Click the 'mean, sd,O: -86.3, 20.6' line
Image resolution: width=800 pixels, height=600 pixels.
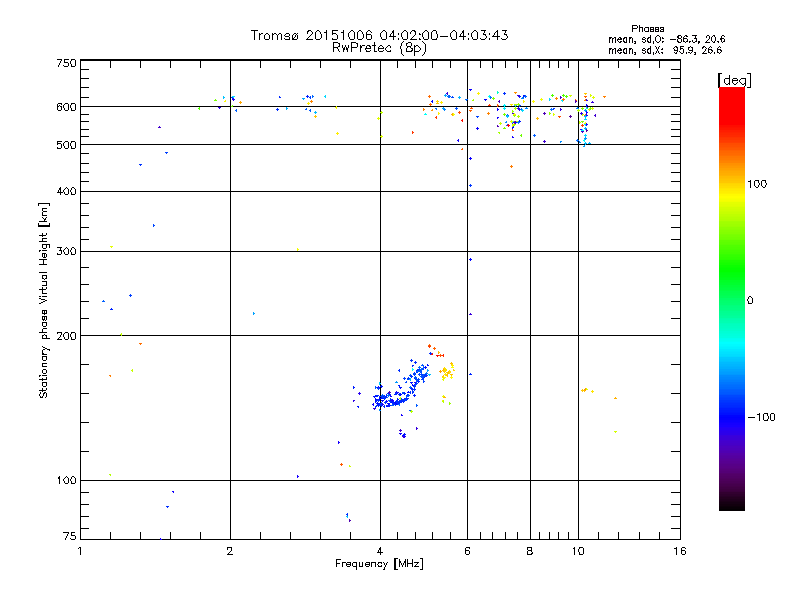tap(666, 39)
